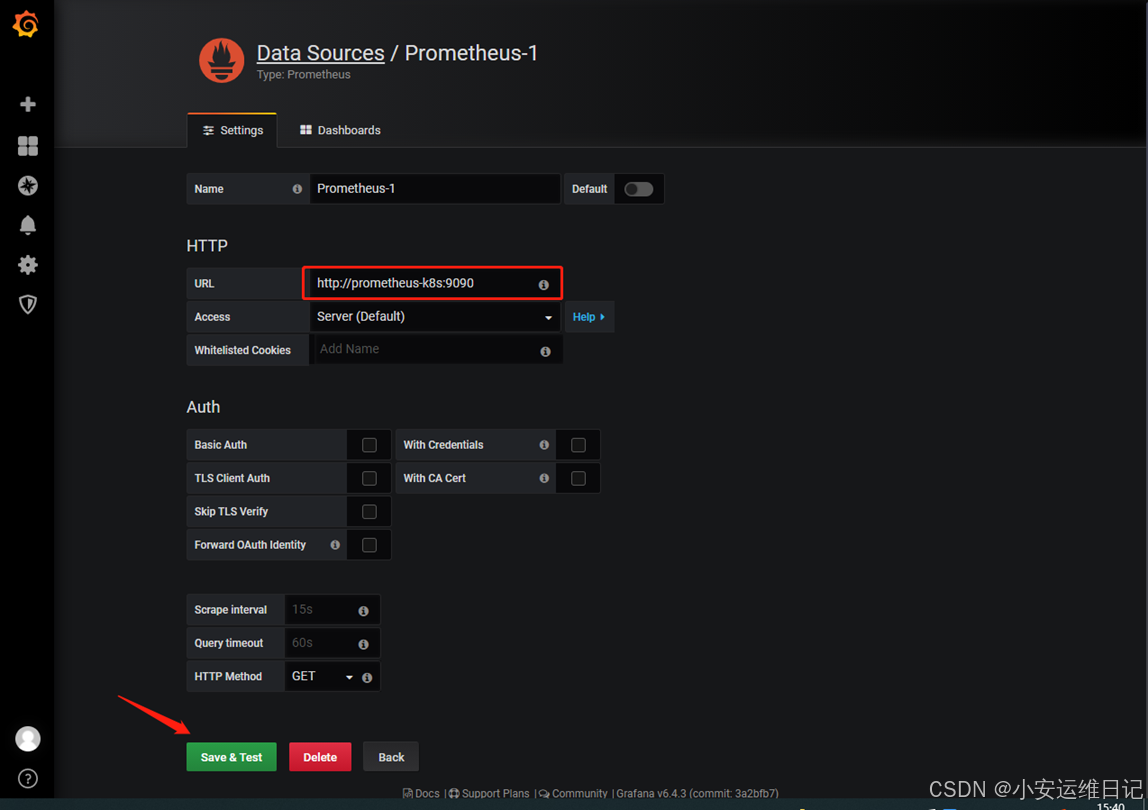The image size is (1148, 810).
Task: Click the user avatar icon
Action: coord(28,739)
